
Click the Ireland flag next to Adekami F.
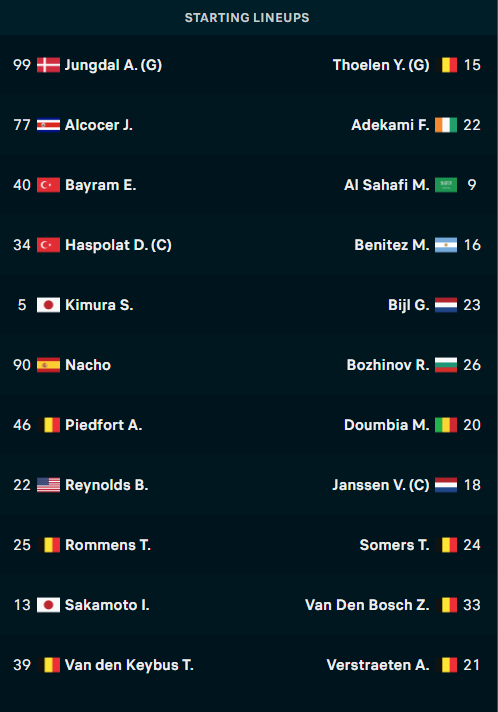[446, 125]
